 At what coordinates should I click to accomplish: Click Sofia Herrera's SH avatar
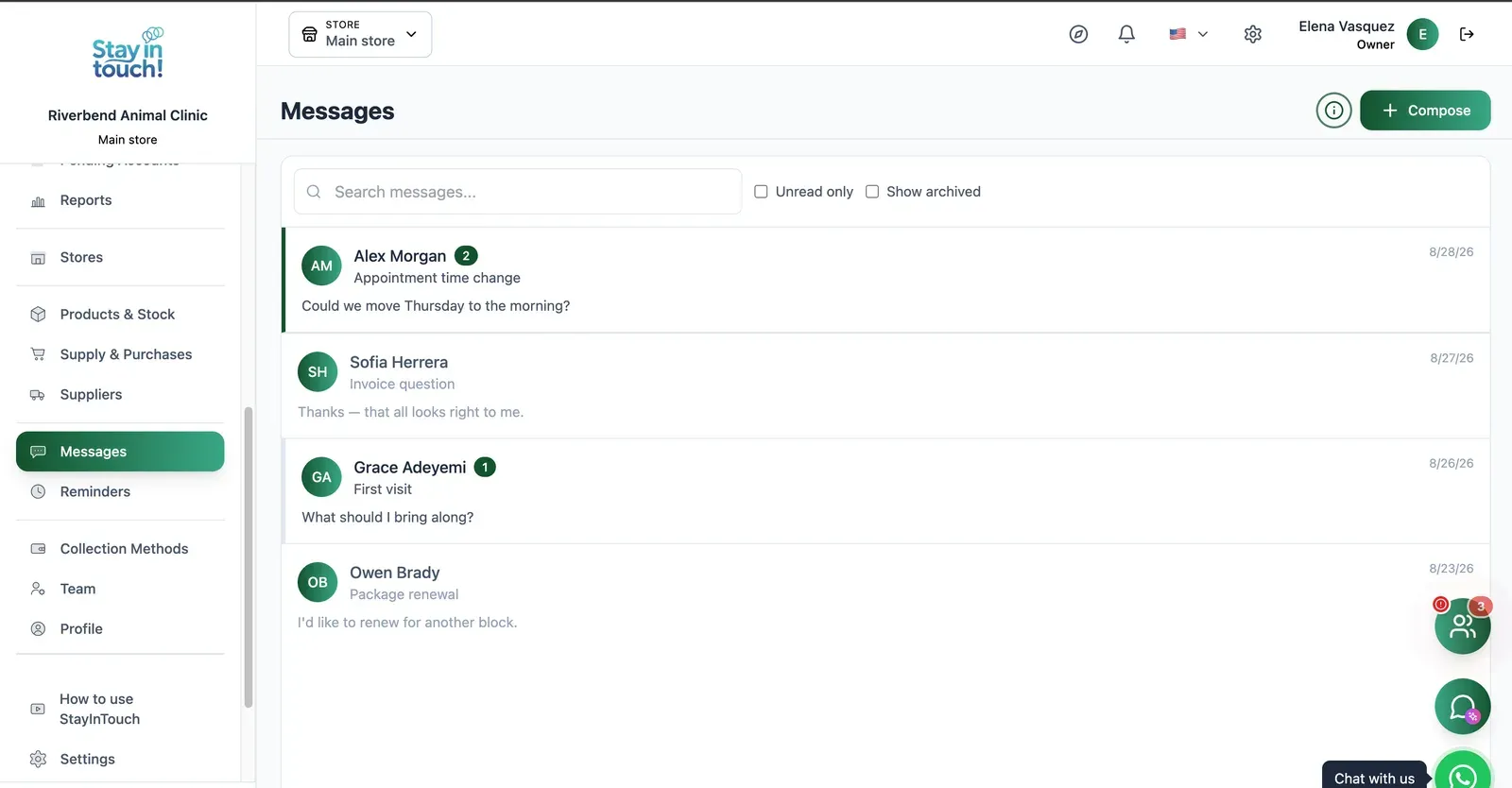318,372
